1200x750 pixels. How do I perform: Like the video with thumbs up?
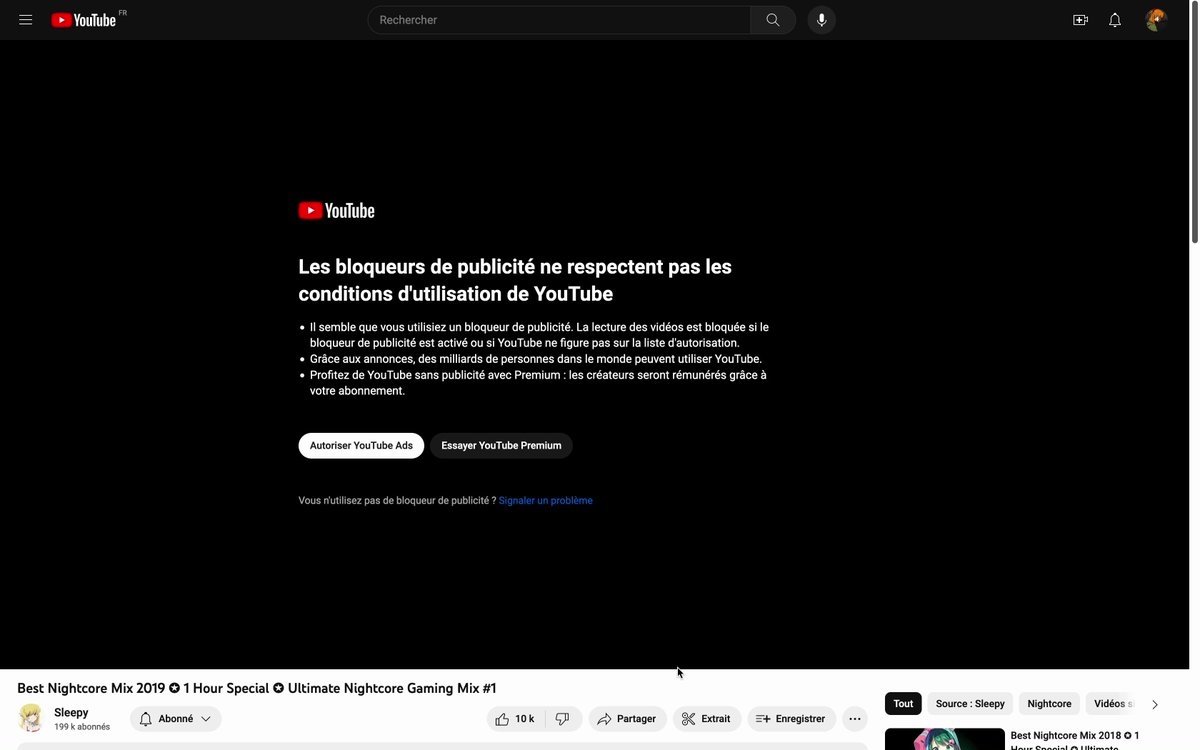[515, 719]
